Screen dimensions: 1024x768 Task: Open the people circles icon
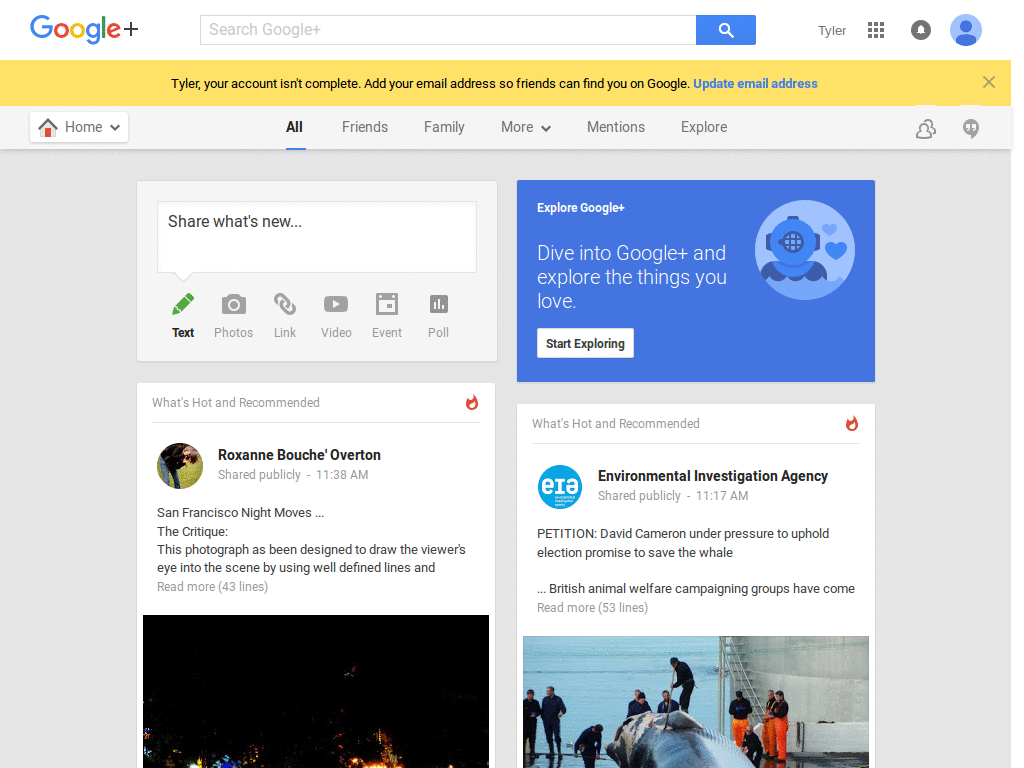925,129
